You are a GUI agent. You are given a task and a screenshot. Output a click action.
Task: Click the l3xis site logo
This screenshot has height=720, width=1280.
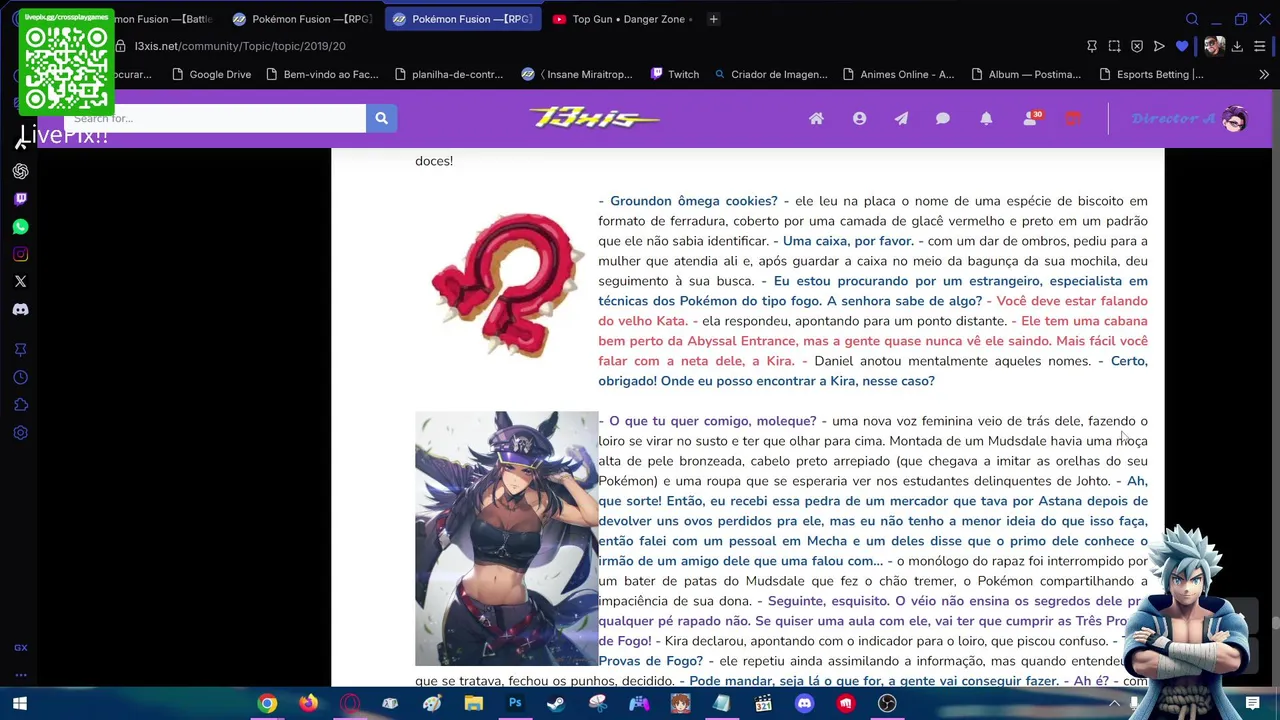pos(595,118)
